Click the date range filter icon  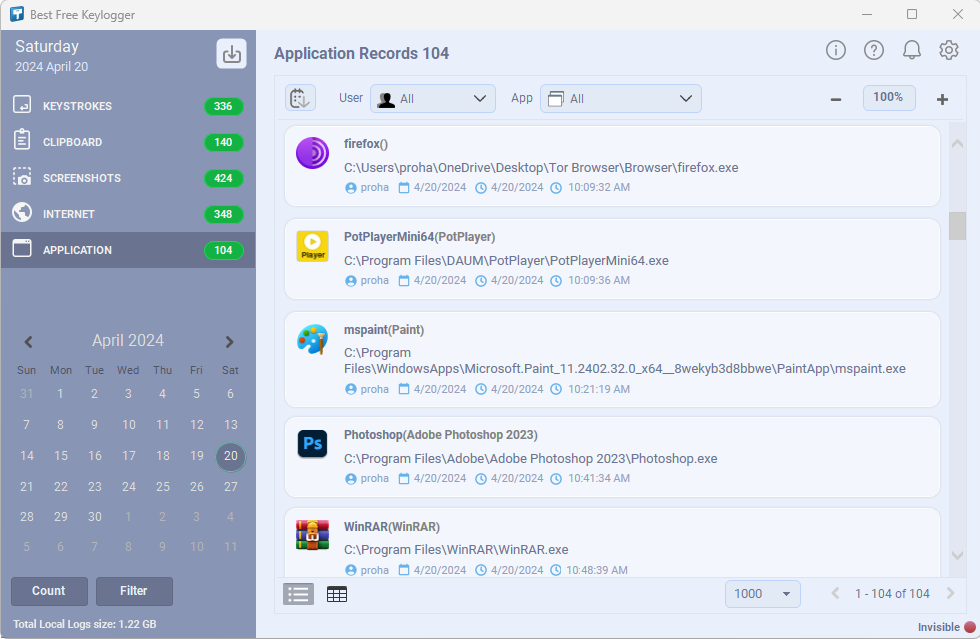(300, 98)
